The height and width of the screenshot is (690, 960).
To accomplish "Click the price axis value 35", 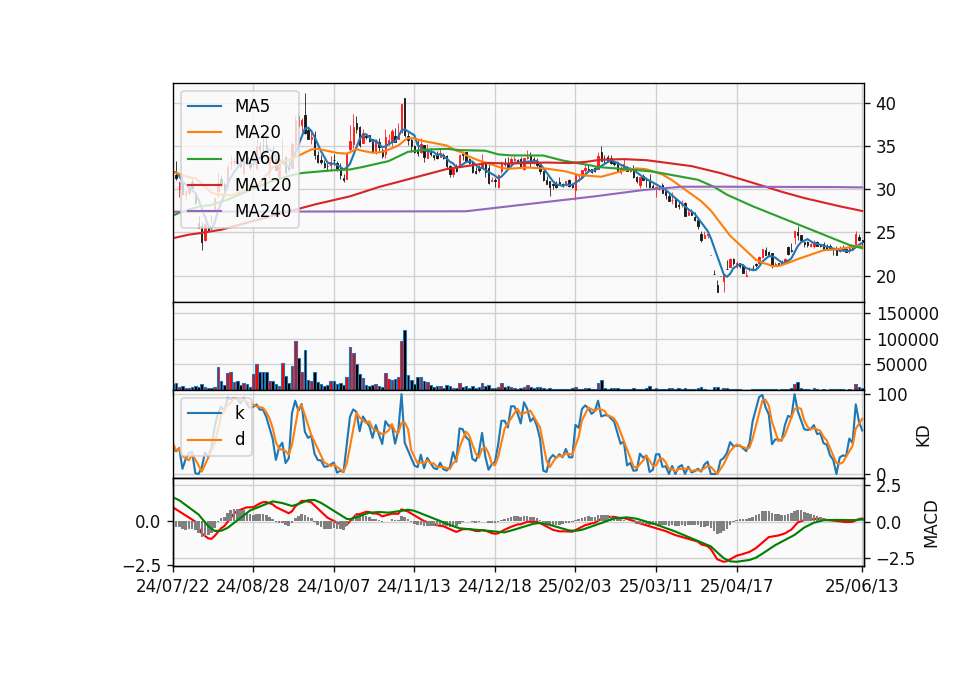I will (886, 147).
